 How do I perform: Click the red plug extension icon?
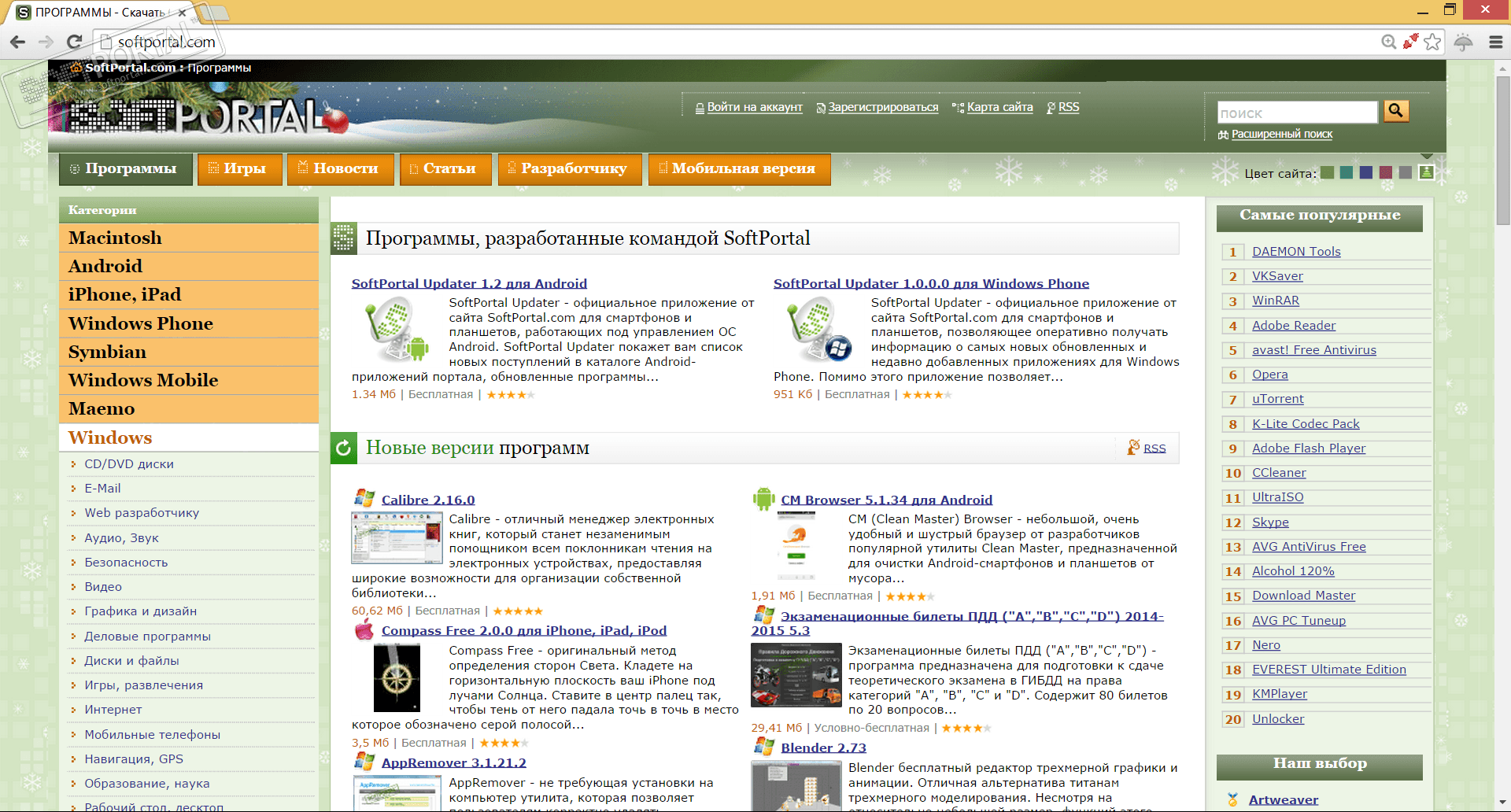coord(1410,41)
